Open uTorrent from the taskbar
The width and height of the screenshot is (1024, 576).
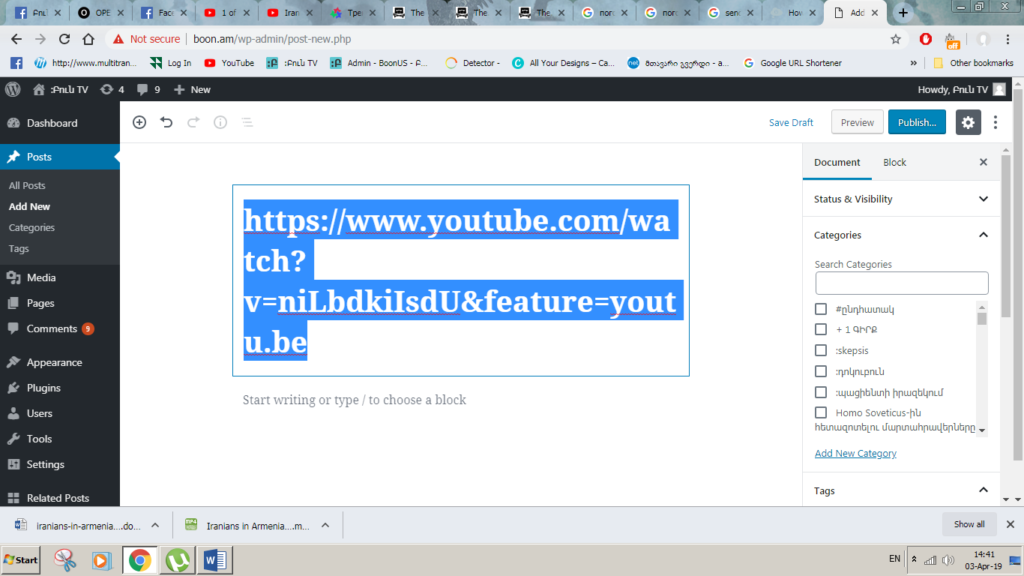[x=177, y=560]
